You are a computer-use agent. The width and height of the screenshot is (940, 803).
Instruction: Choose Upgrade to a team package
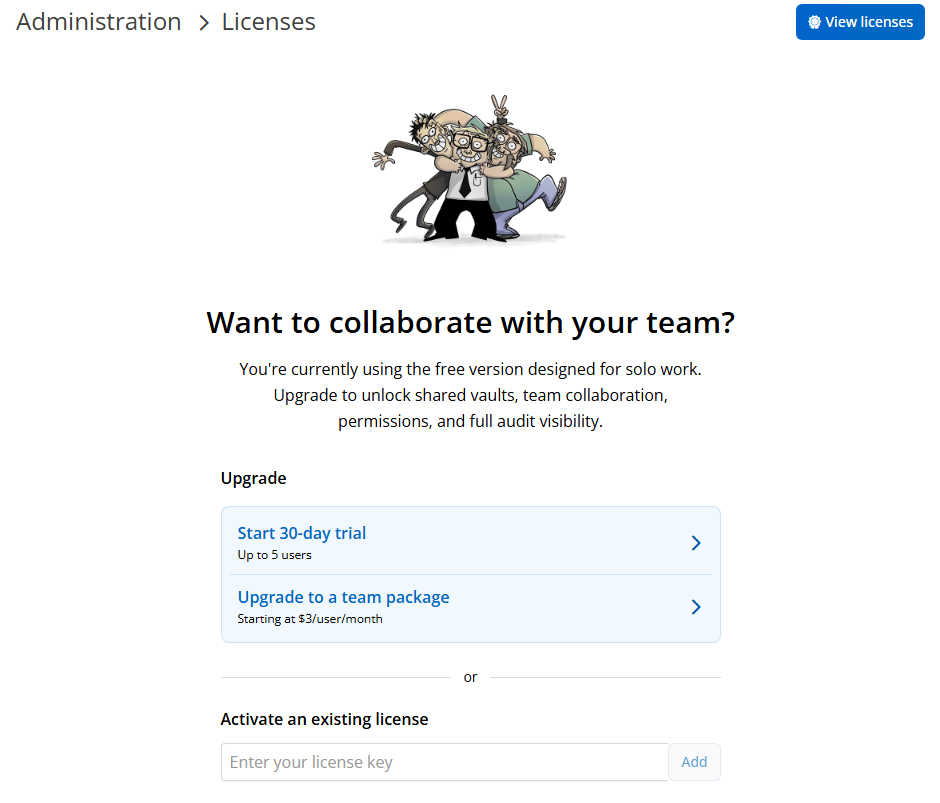pos(343,597)
